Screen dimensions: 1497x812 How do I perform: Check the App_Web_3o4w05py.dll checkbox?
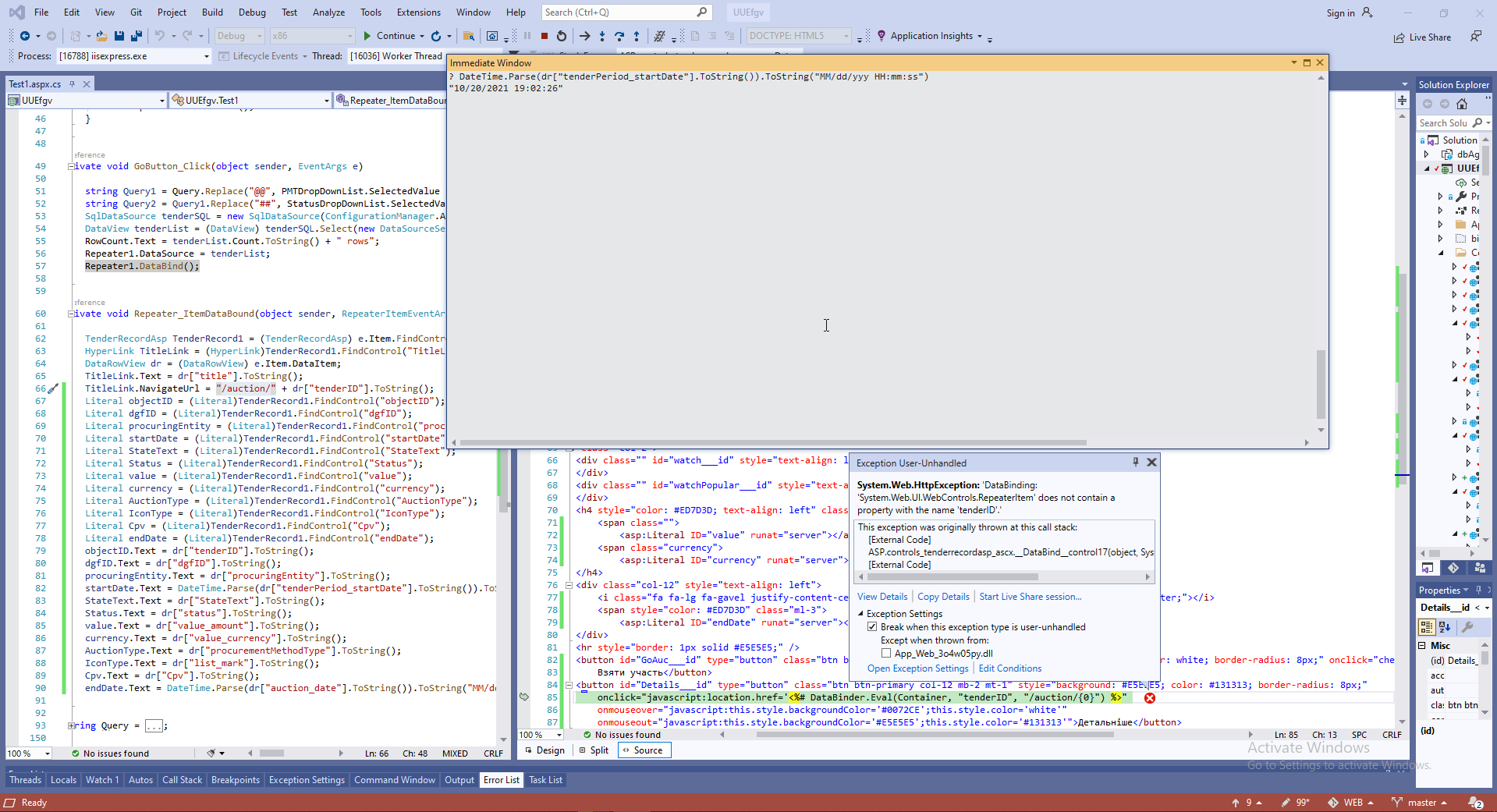pos(886,654)
